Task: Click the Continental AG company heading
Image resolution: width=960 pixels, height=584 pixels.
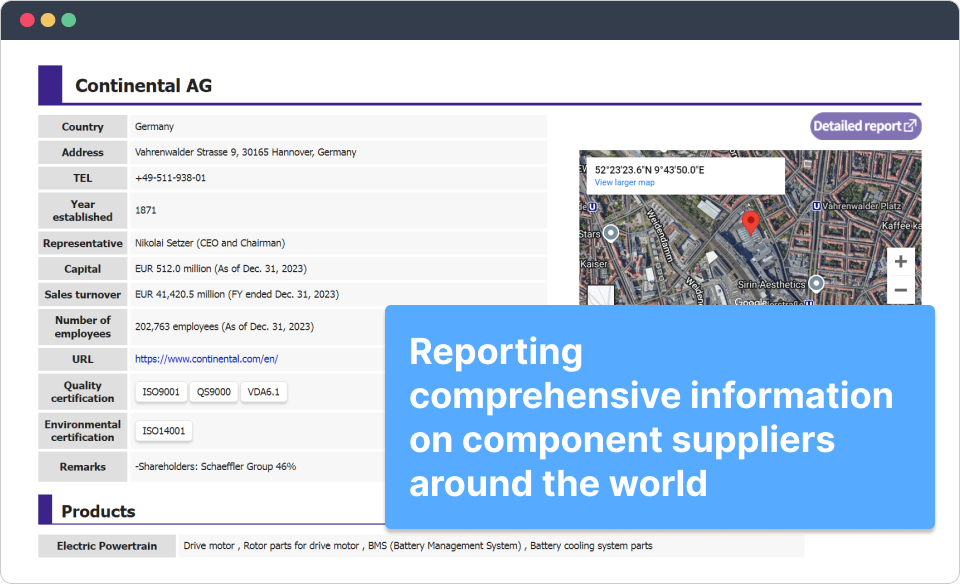Action: coord(143,86)
